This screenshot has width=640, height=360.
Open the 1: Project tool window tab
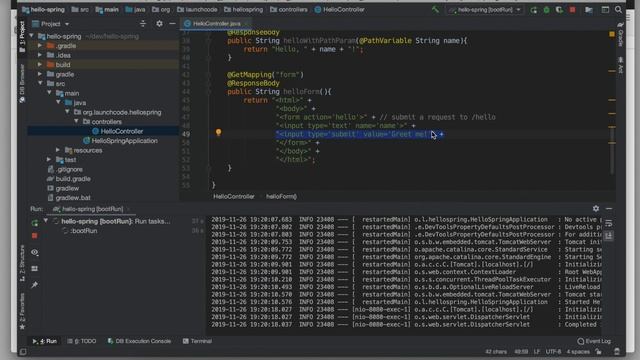click(22, 37)
